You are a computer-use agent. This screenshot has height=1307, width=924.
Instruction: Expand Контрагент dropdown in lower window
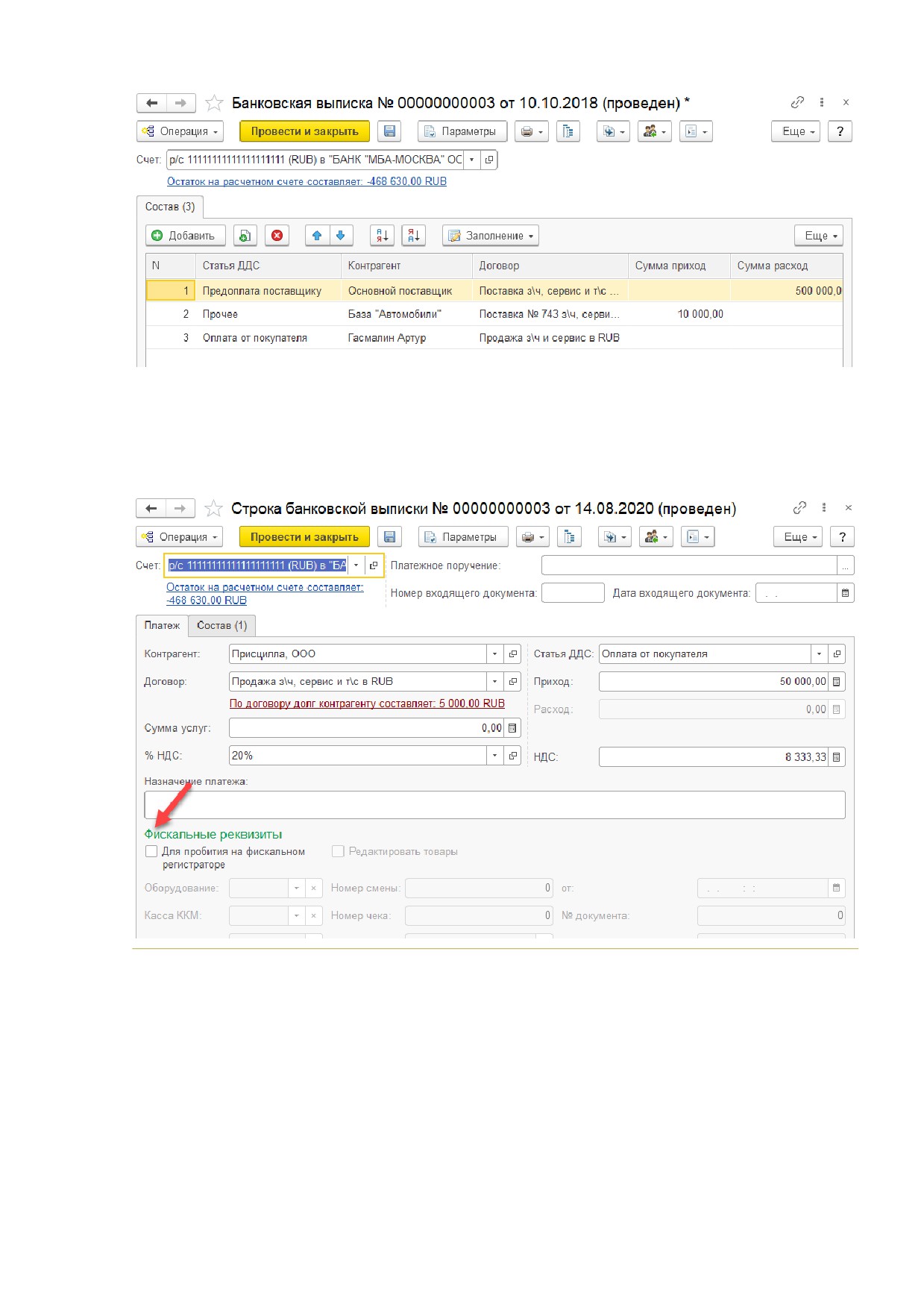pos(494,654)
